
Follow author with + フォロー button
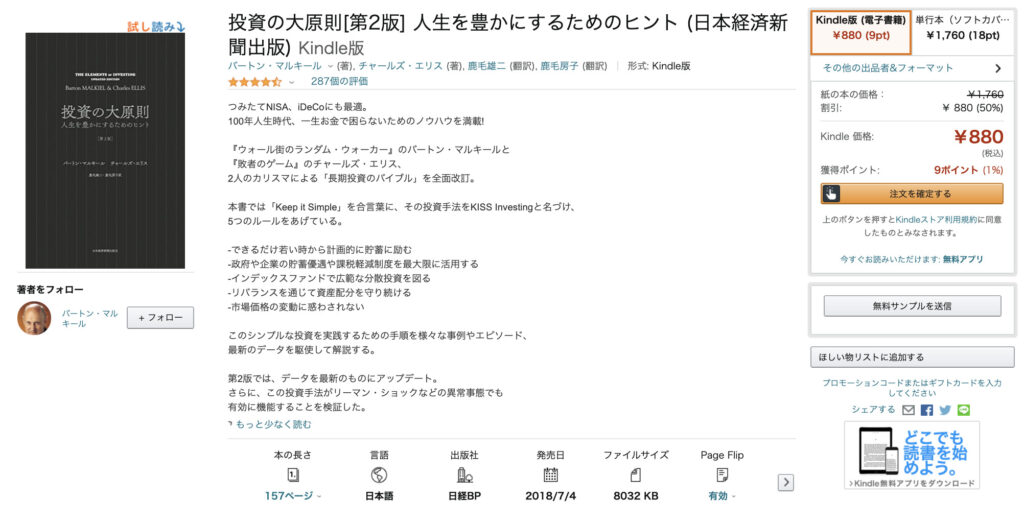click(161, 317)
